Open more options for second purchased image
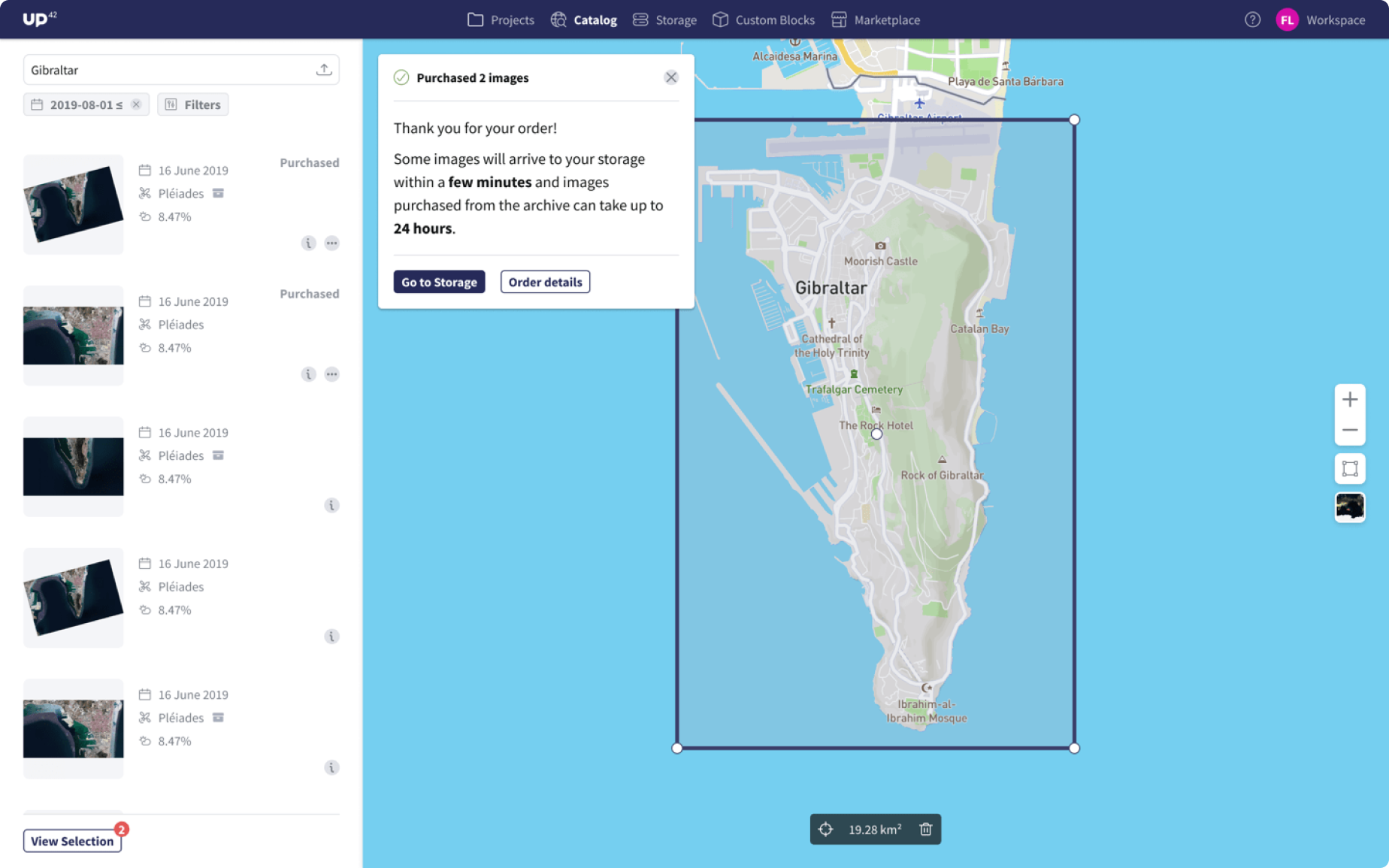 [331, 374]
